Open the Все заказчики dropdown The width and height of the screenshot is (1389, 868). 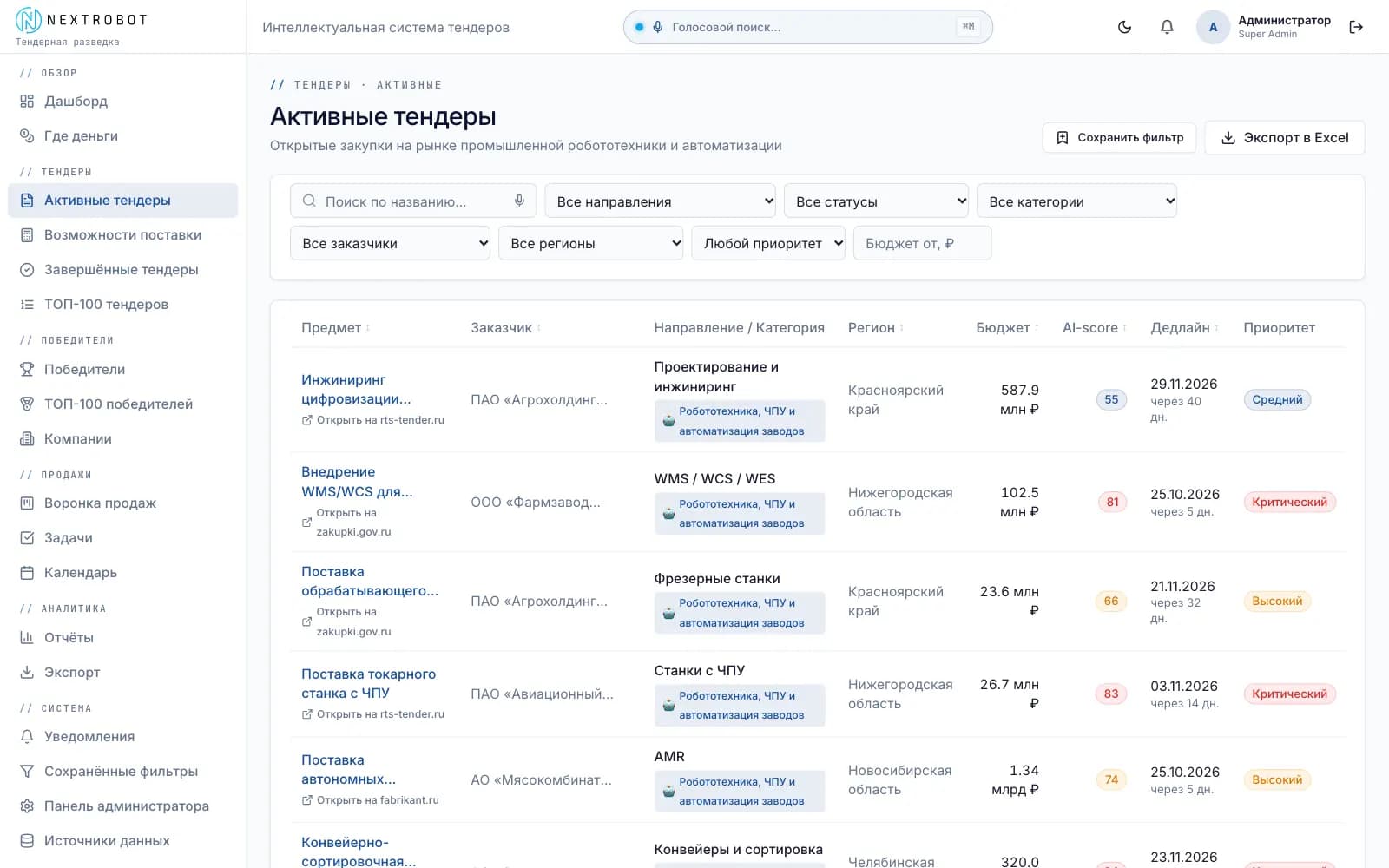(391, 243)
